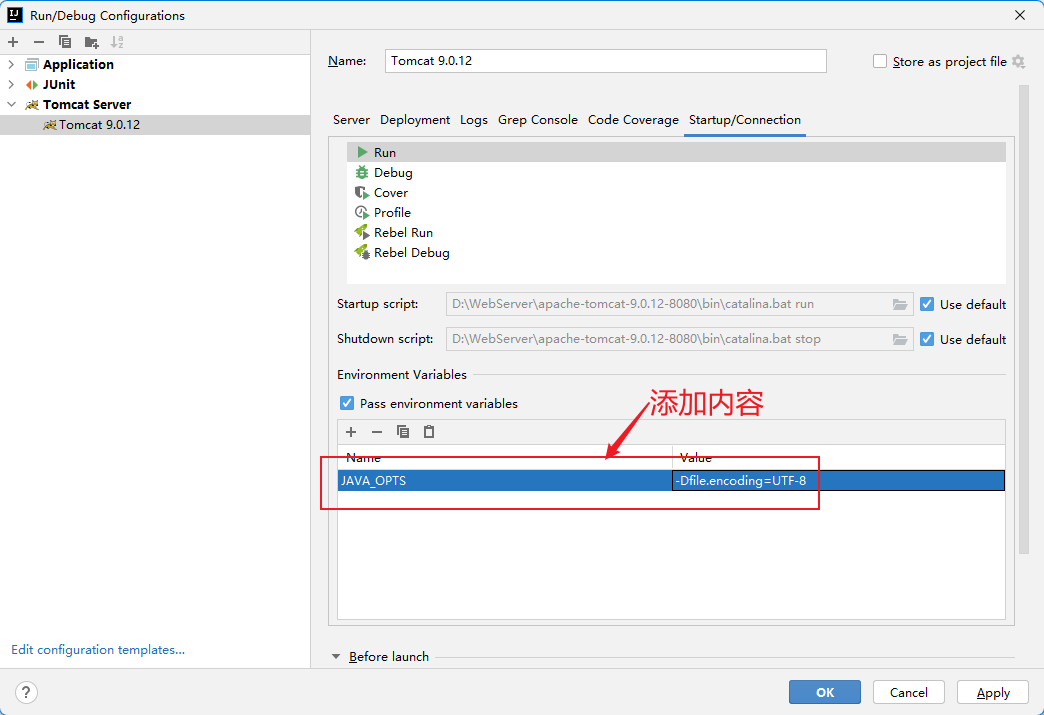This screenshot has width=1044, height=715.
Task: Click the Profile clock icon
Action: point(362,212)
